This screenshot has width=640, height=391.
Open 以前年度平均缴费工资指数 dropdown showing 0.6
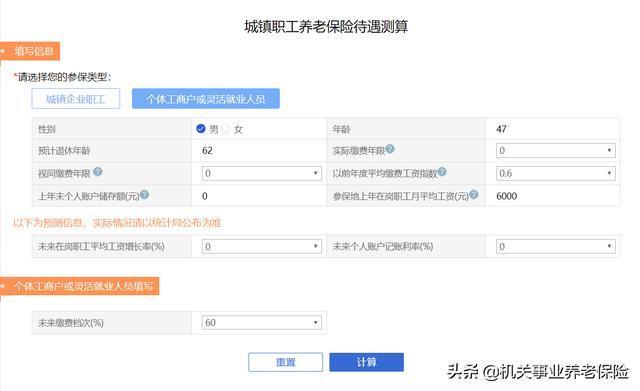click(556, 173)
